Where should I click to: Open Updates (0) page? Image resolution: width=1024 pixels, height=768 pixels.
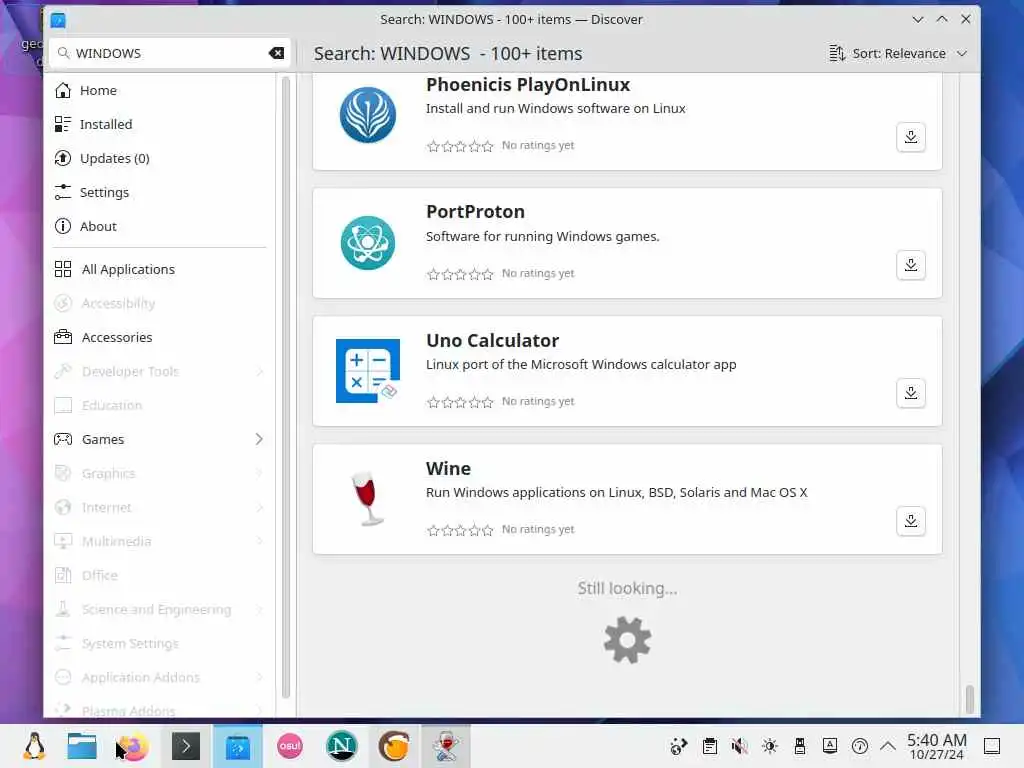coord(160,158)
